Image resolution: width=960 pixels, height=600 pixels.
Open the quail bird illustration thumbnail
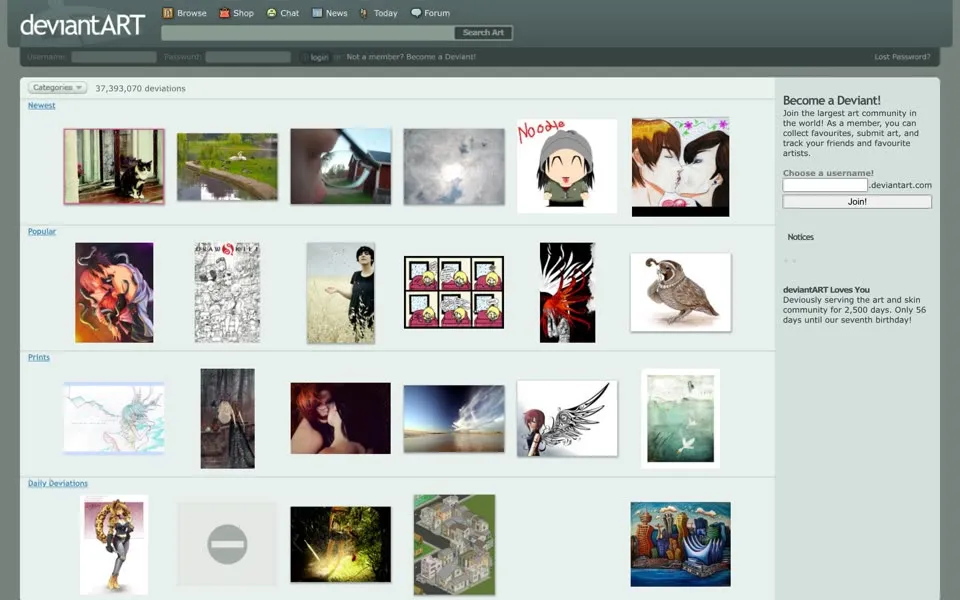681,293
